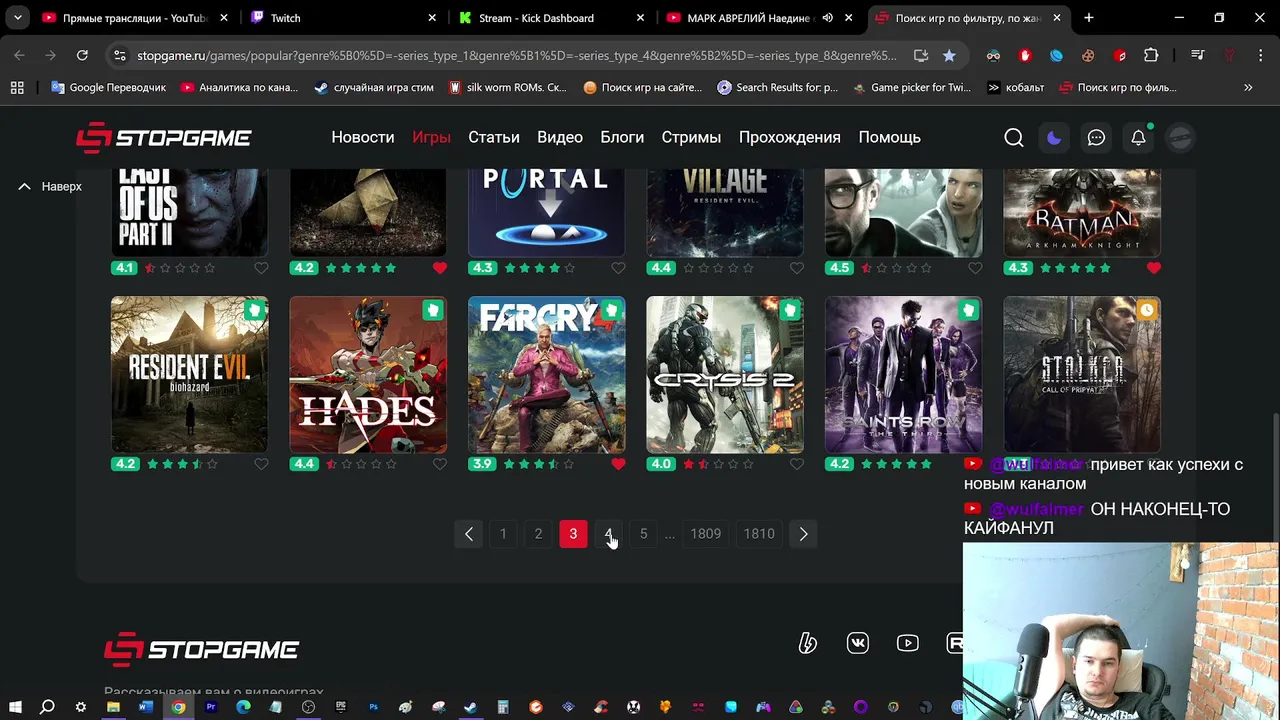Open Chrome tab search dropdown arrow
The image size is (1280, 720).
pos(17,18)
